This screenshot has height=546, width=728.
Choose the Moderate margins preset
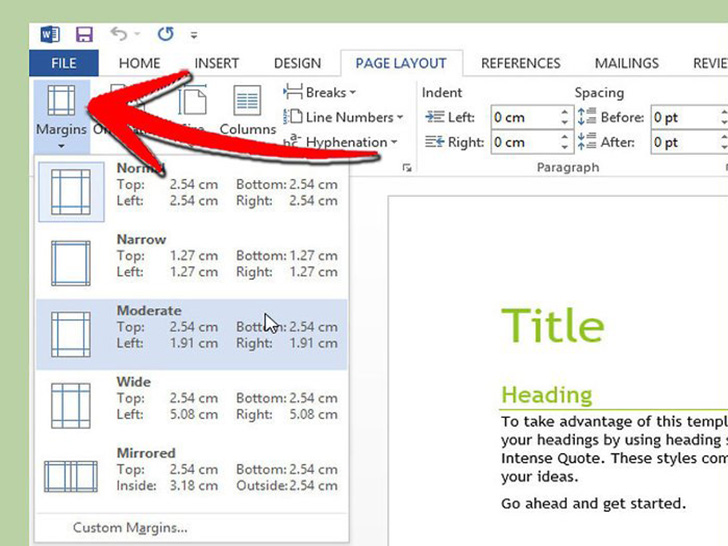tap(191, 334)
